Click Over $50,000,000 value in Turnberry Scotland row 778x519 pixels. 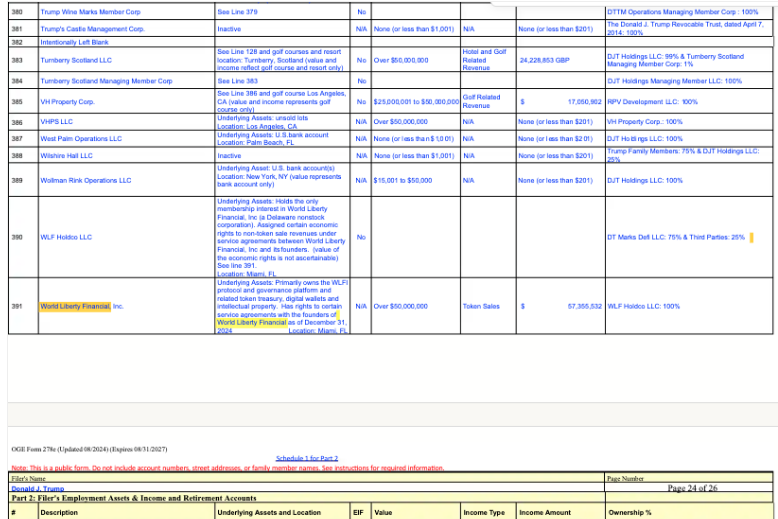pos(400,60)
